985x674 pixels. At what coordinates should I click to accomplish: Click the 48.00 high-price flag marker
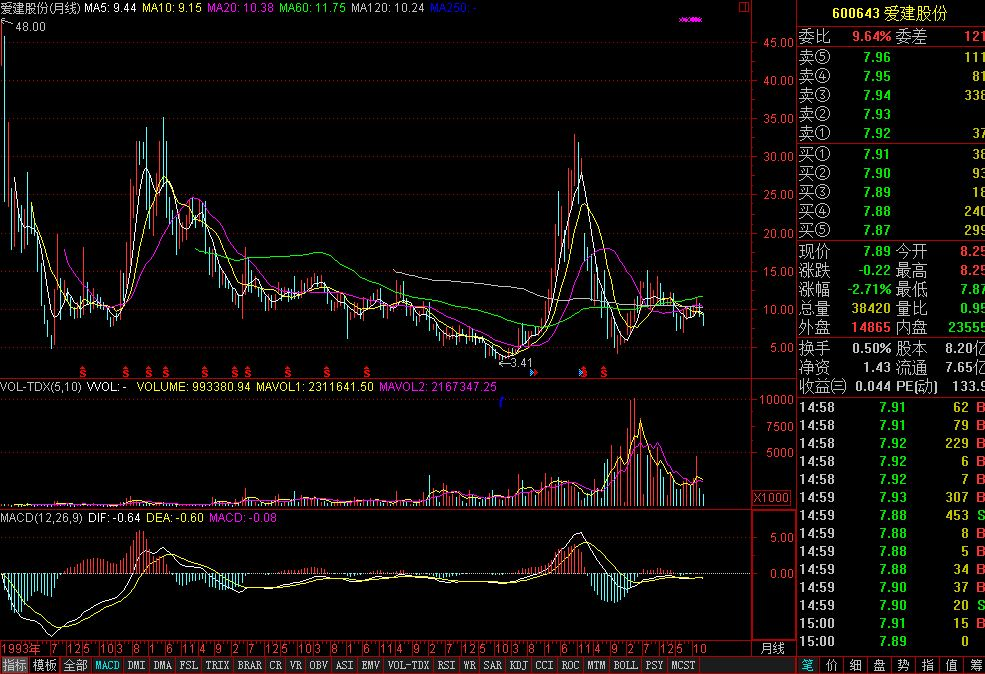24,26
